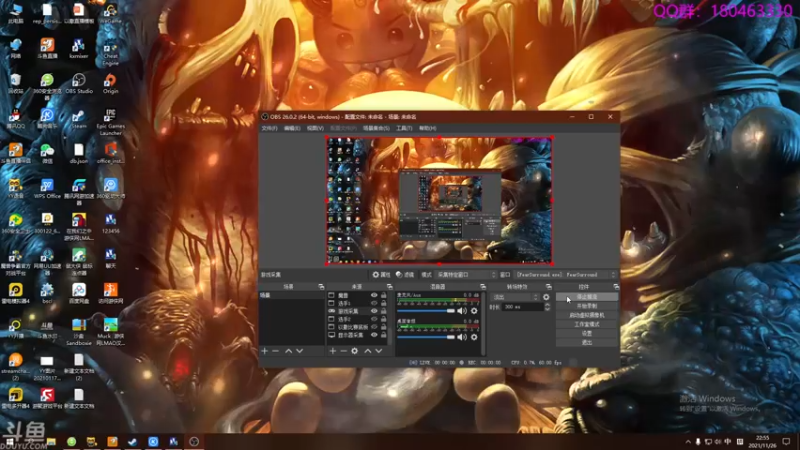
Task: Open source properties gear below the Sources list
Action: [355, 351]
